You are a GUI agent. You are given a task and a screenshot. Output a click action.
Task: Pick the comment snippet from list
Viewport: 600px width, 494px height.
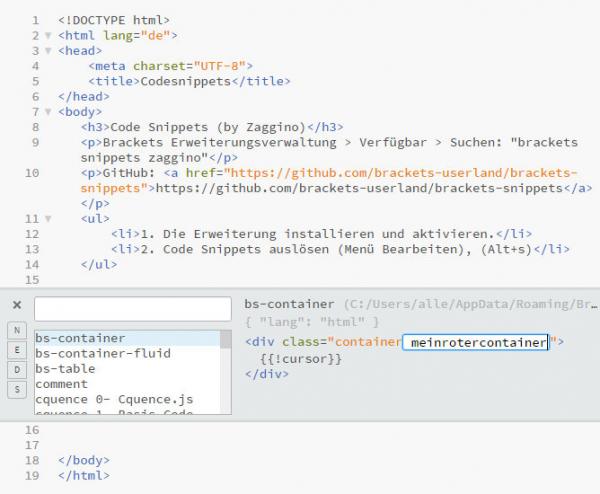click(x=61, y=384)
